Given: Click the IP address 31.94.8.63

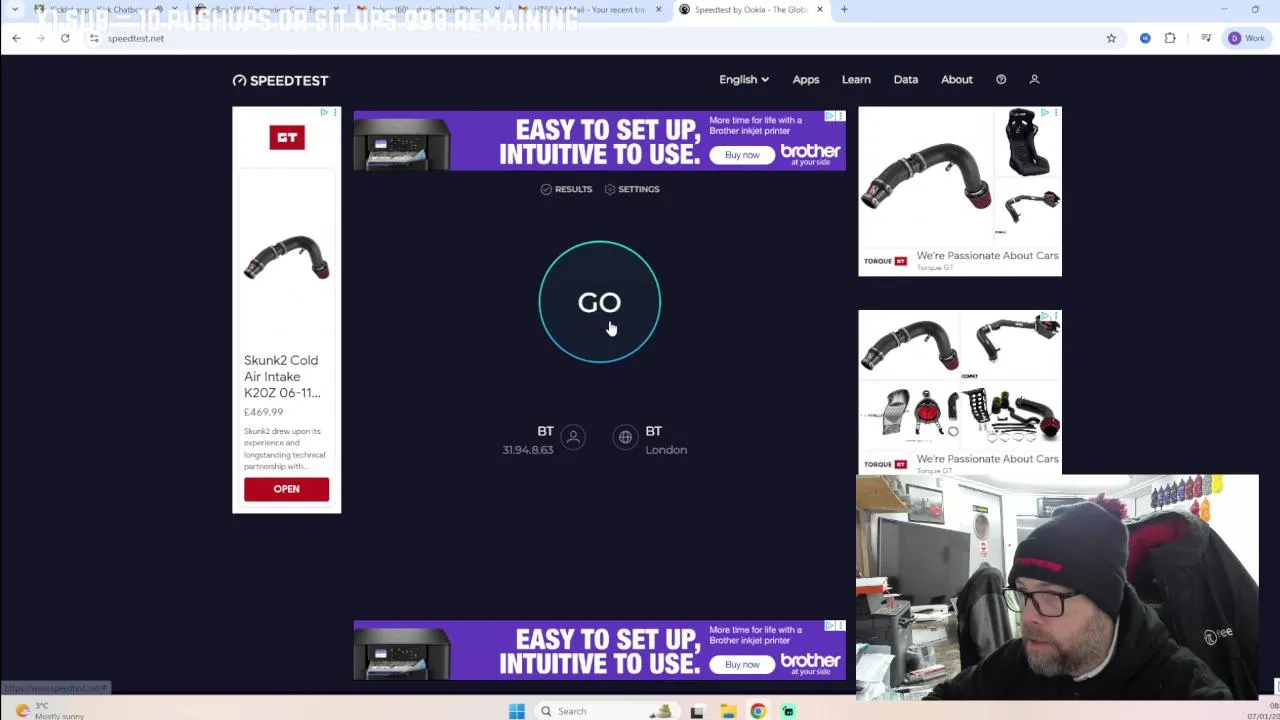Looking at the screenshot, I should (x=528, y=450).
